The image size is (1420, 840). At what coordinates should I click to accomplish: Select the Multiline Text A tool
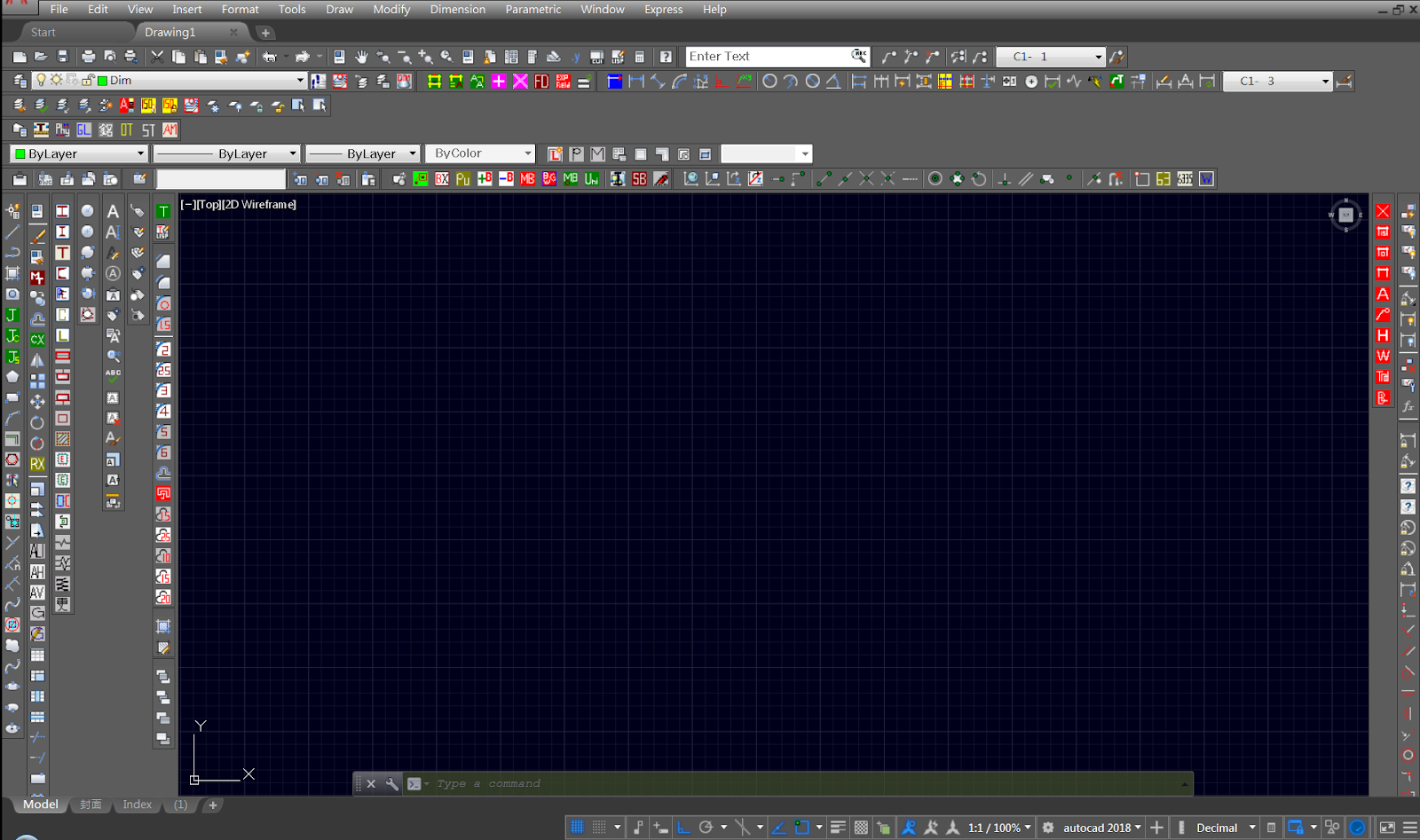pyautogui.click(x=113, y=211)
